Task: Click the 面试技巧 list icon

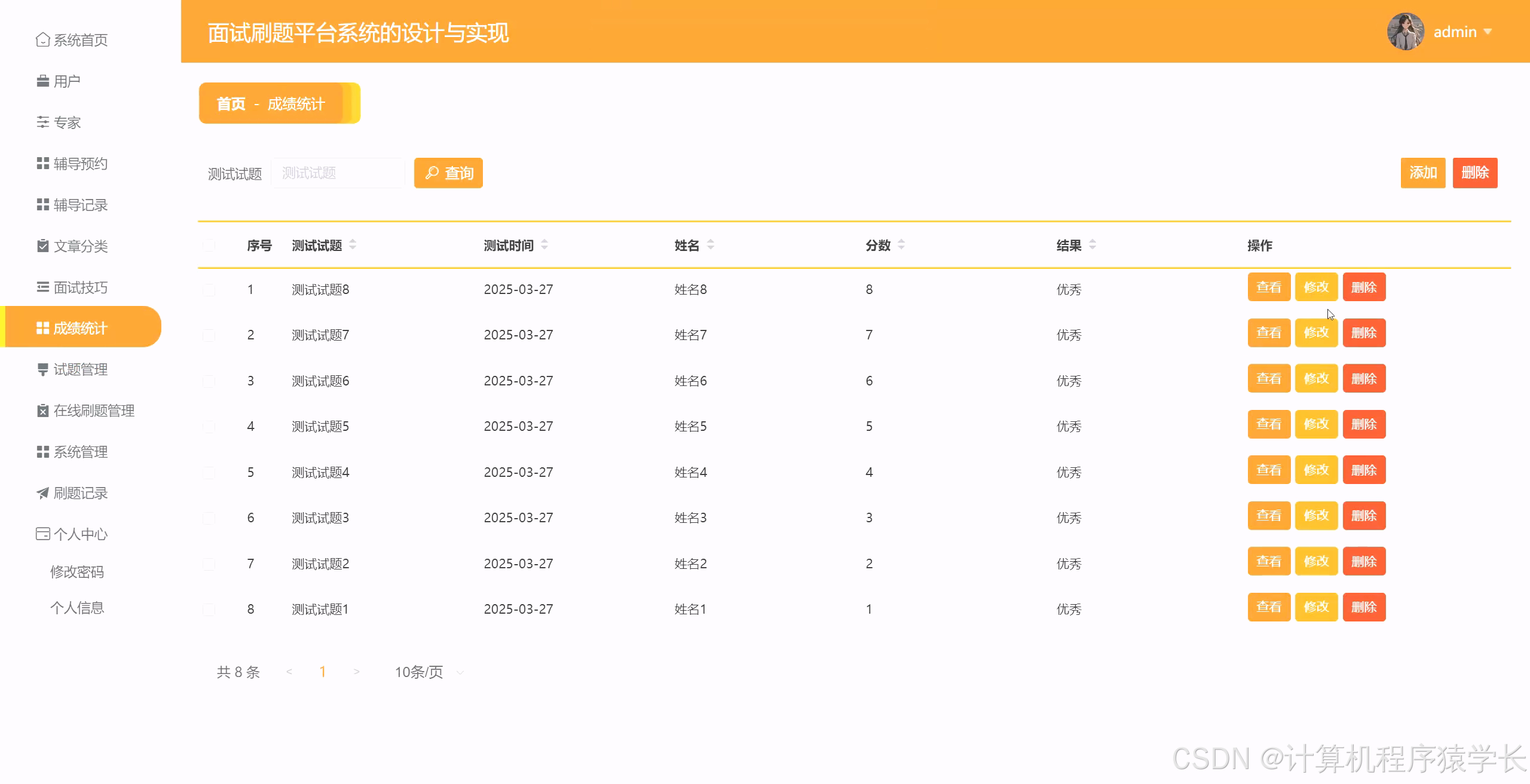Action: 42,287
